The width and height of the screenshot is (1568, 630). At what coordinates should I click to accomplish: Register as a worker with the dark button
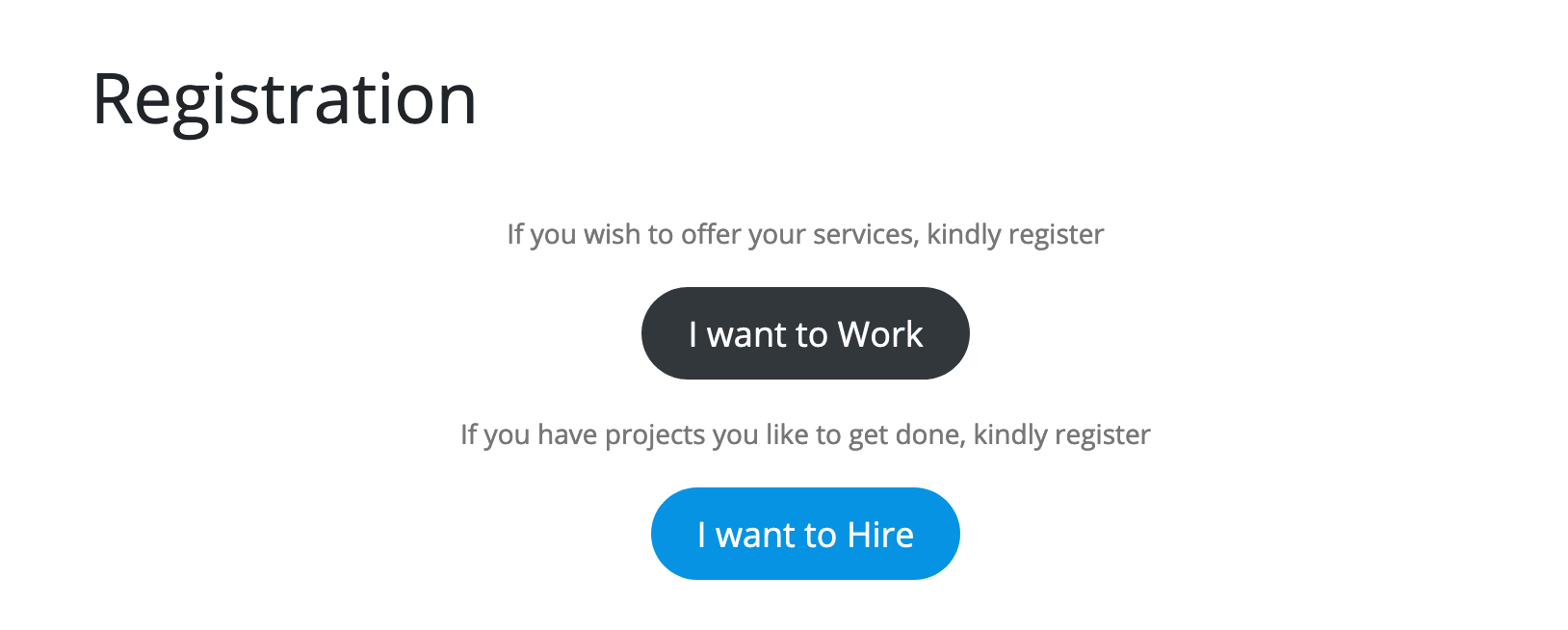point(805,333)
